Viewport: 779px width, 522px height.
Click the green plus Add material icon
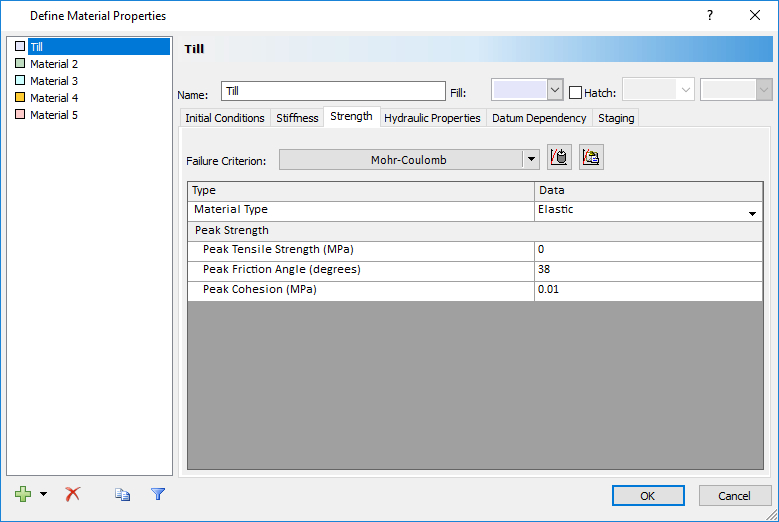click(x=23, y=494)
